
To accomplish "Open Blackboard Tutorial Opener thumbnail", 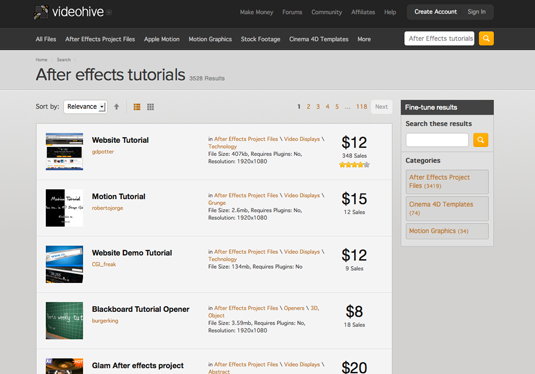I will click(64, 320).
